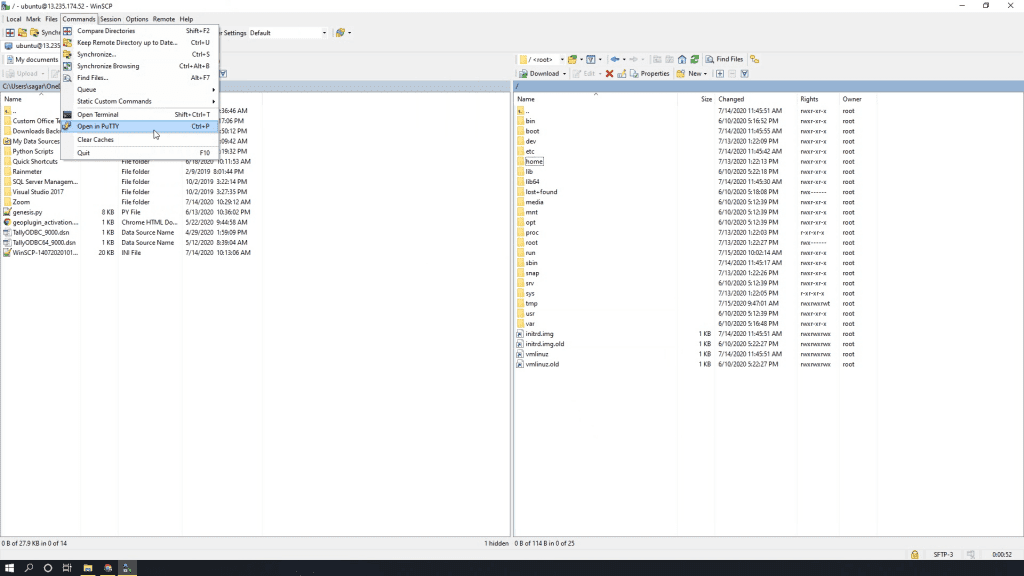Click the remote Back navigation arrow
Screen dimensions: 1024x576
coord(614,59)
